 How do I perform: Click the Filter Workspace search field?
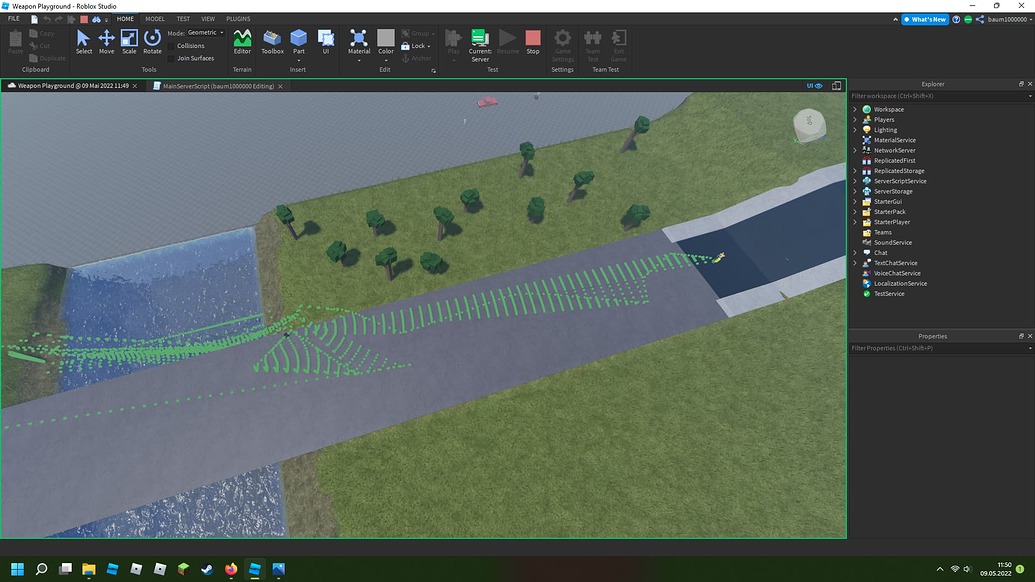[920, 95]
